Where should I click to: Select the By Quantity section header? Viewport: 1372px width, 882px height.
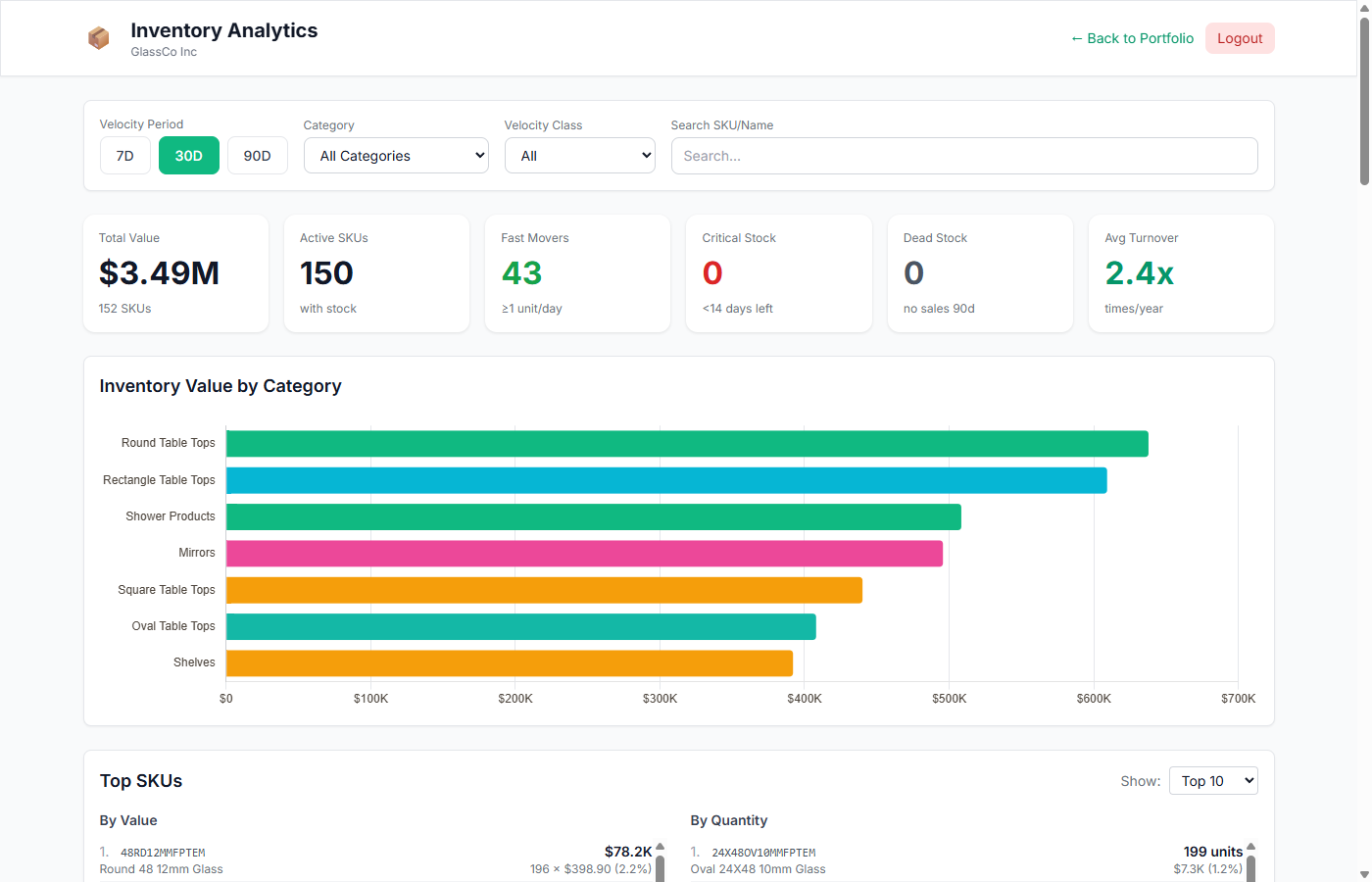(728, 820)
